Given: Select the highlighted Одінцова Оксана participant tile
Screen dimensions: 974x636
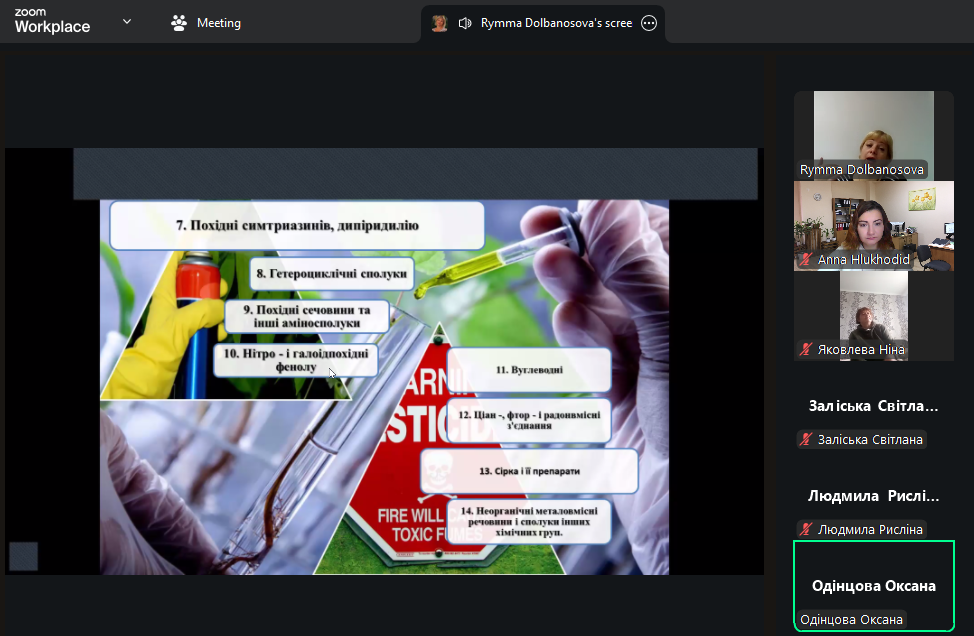Looking at the screenshot, I should pos(873,586).
